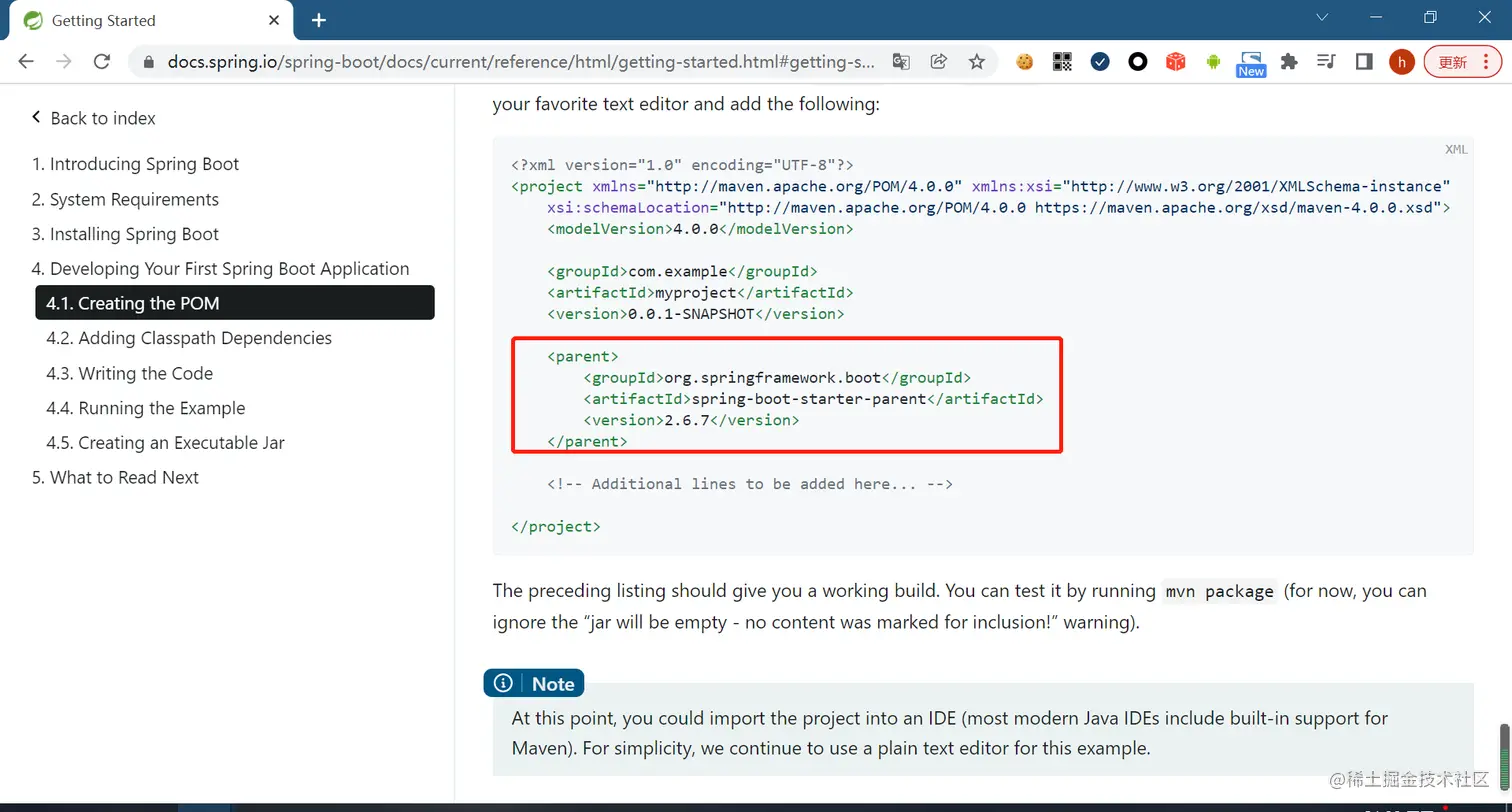
Task: Go Back to index
Action: pos(93,118)
